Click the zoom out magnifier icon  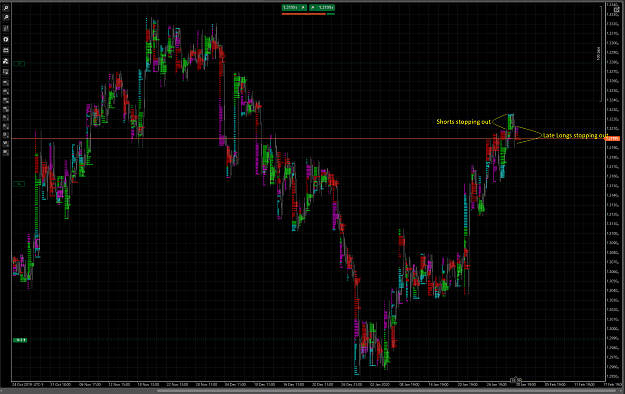pos(6,18)
